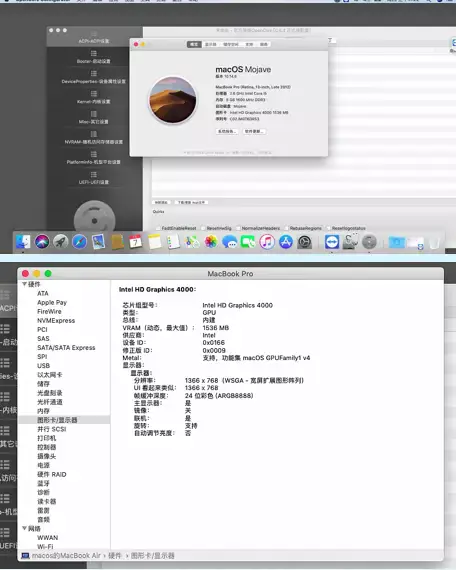Image resolution: width=456 pixels, height=570 pixels.
Task: Open the ACPI settings section in OpenCore Configurator
Action: click(x=94, y=38)
